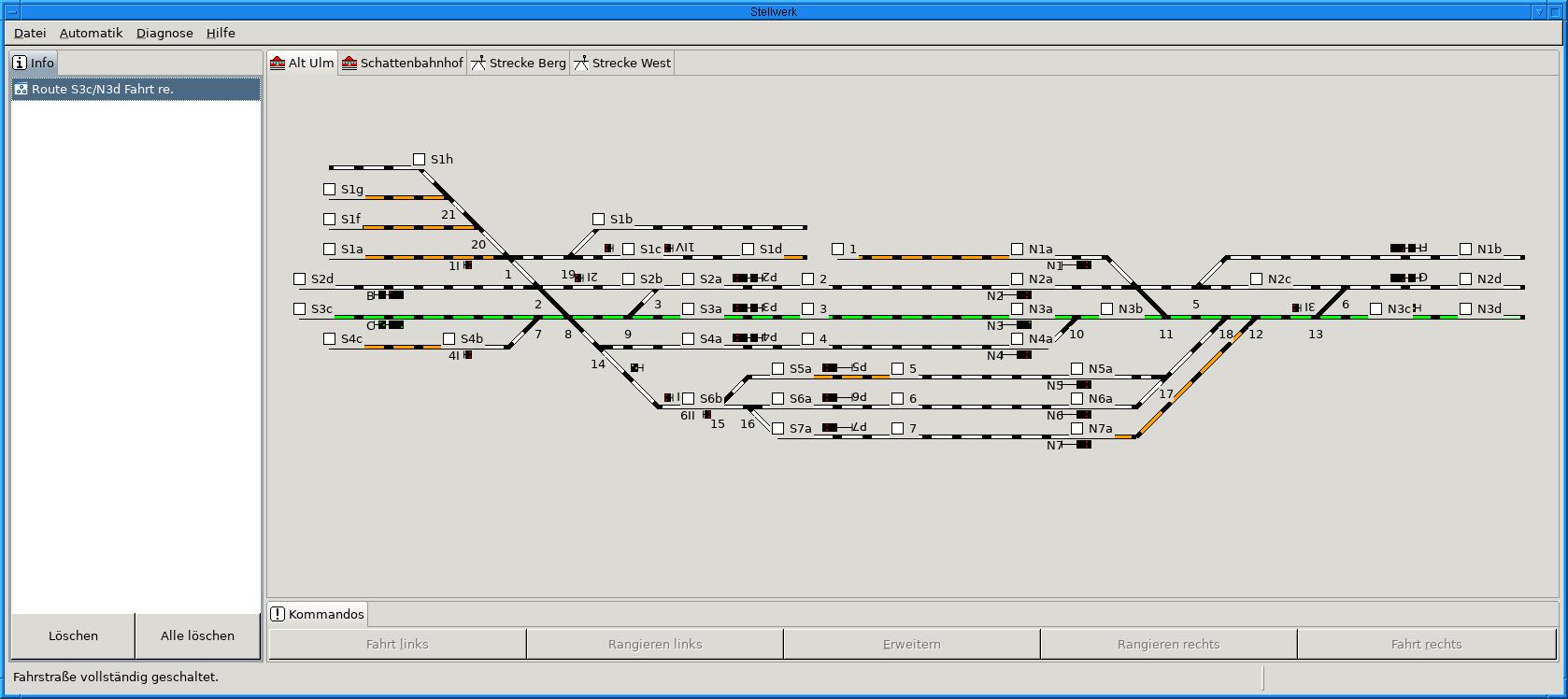Image resolution: width=1568 pixels, height=699 pixels.
Task: Click the N1 signal symbol
Action: 1082,265
